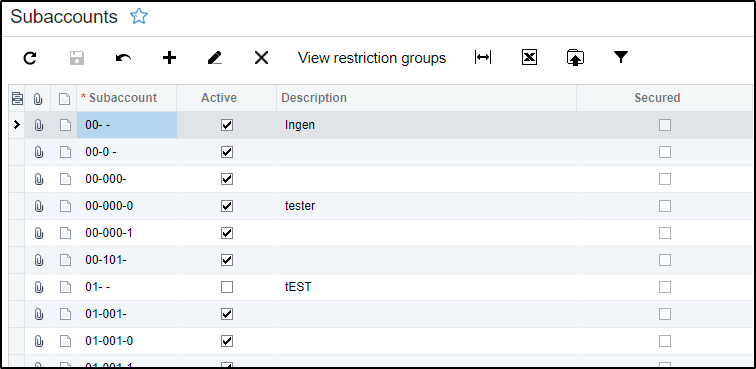
Task: Click the paperclip Files header icon
Action: pos(38,98)
